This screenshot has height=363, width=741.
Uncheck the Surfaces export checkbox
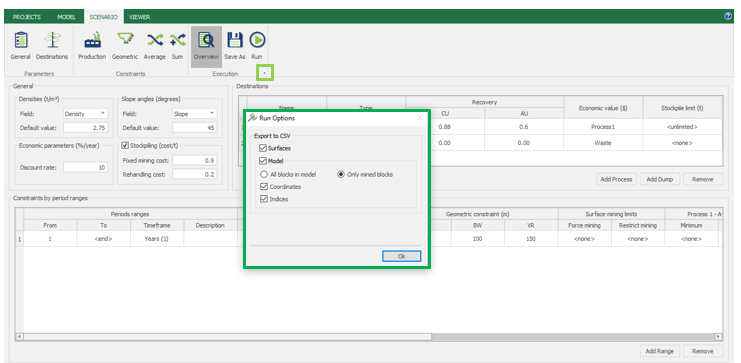click(263, 148)
